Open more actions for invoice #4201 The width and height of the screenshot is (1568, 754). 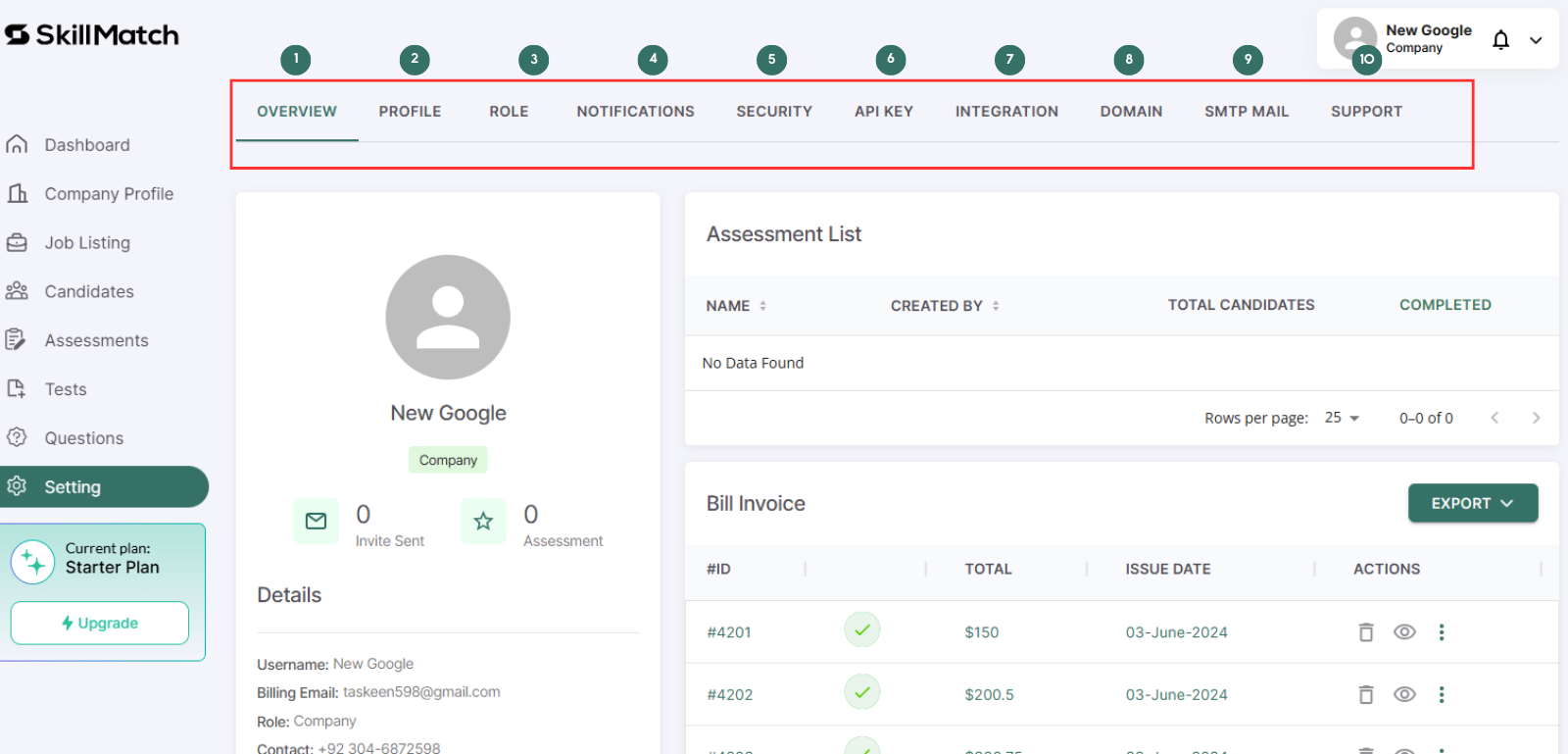pos(1442,632)
